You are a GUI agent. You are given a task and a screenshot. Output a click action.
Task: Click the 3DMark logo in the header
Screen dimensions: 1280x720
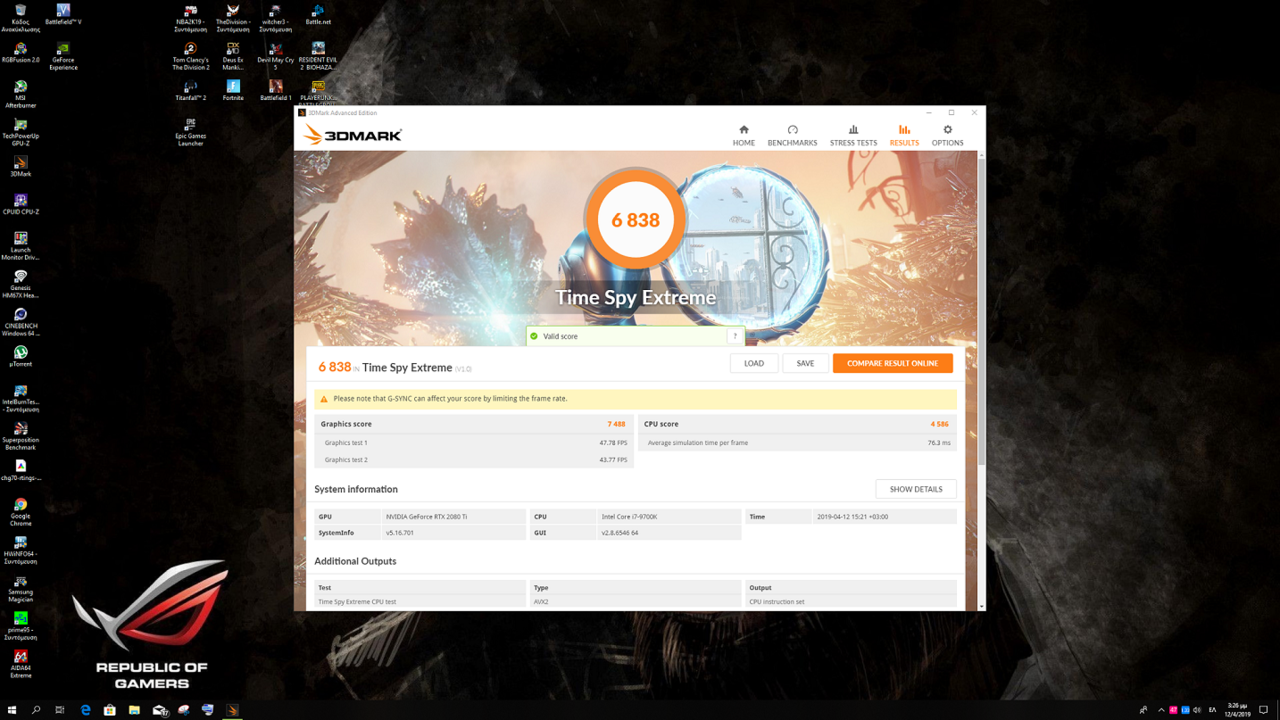353,135
